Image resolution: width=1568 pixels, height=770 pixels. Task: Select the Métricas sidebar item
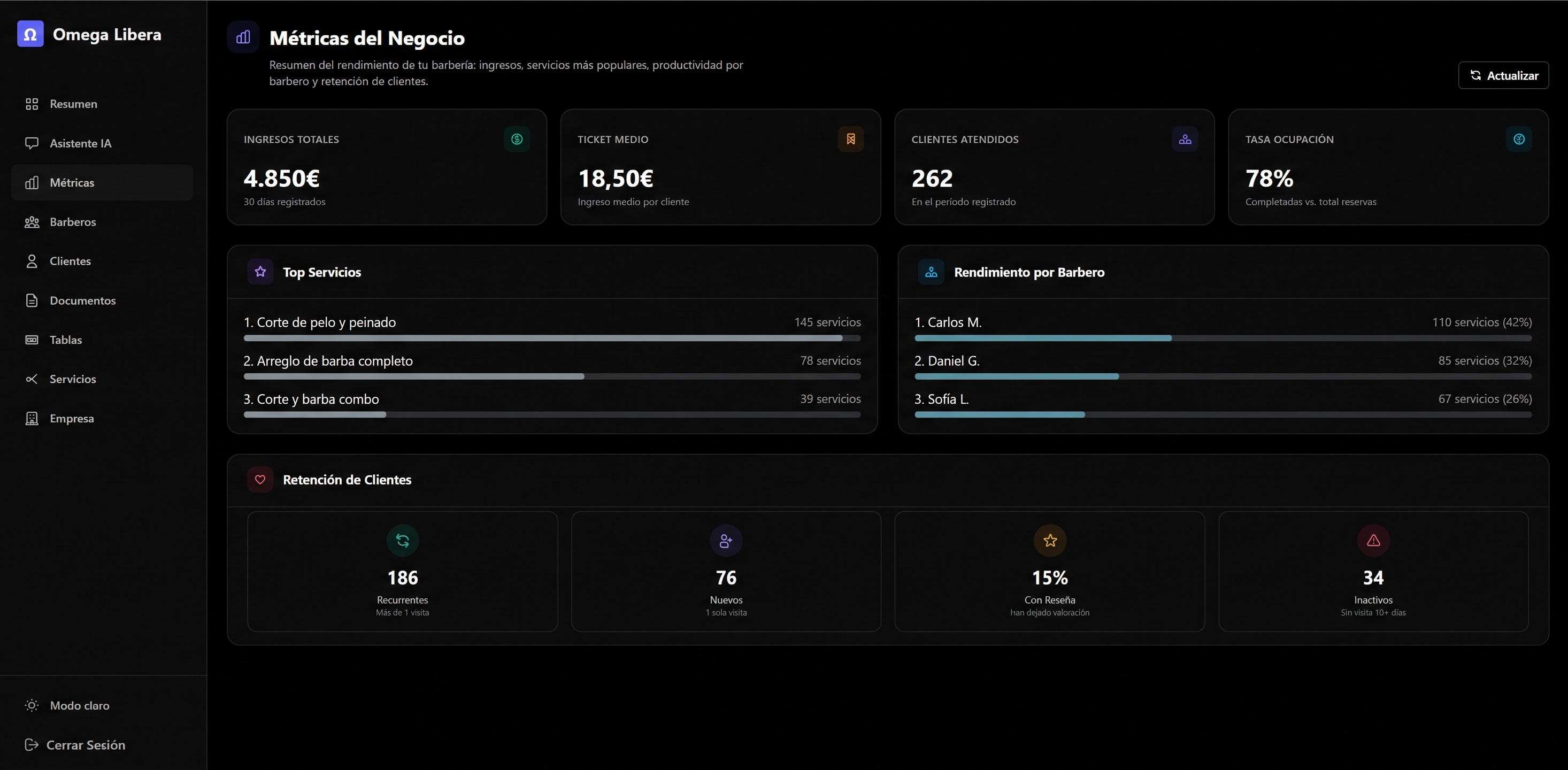tap(102, 183)
